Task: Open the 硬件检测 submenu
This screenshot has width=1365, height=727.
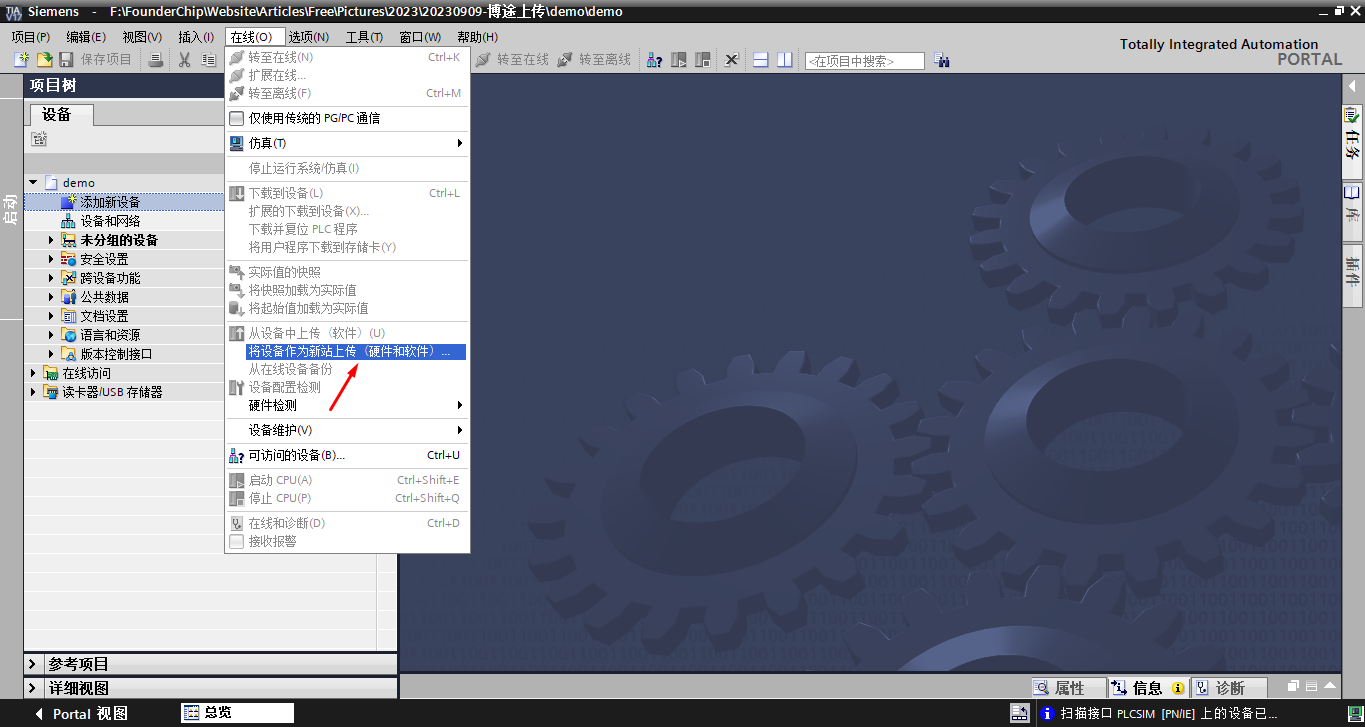Action: (x=347, y=405)
